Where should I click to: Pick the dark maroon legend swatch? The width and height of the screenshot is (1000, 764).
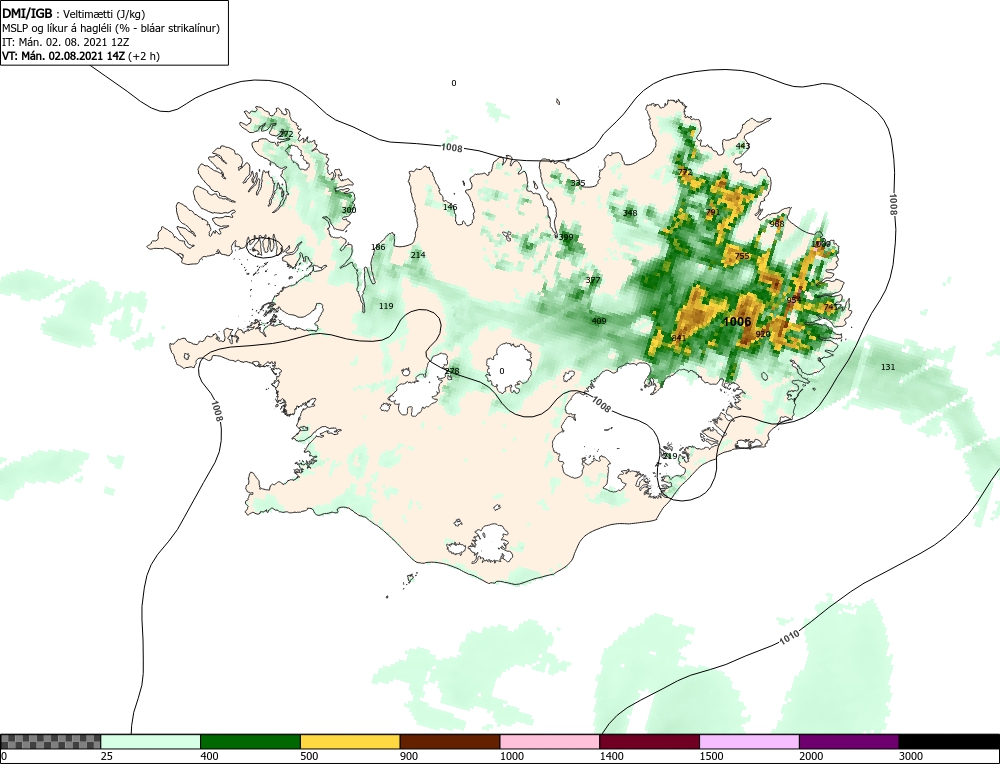point(649,742)
